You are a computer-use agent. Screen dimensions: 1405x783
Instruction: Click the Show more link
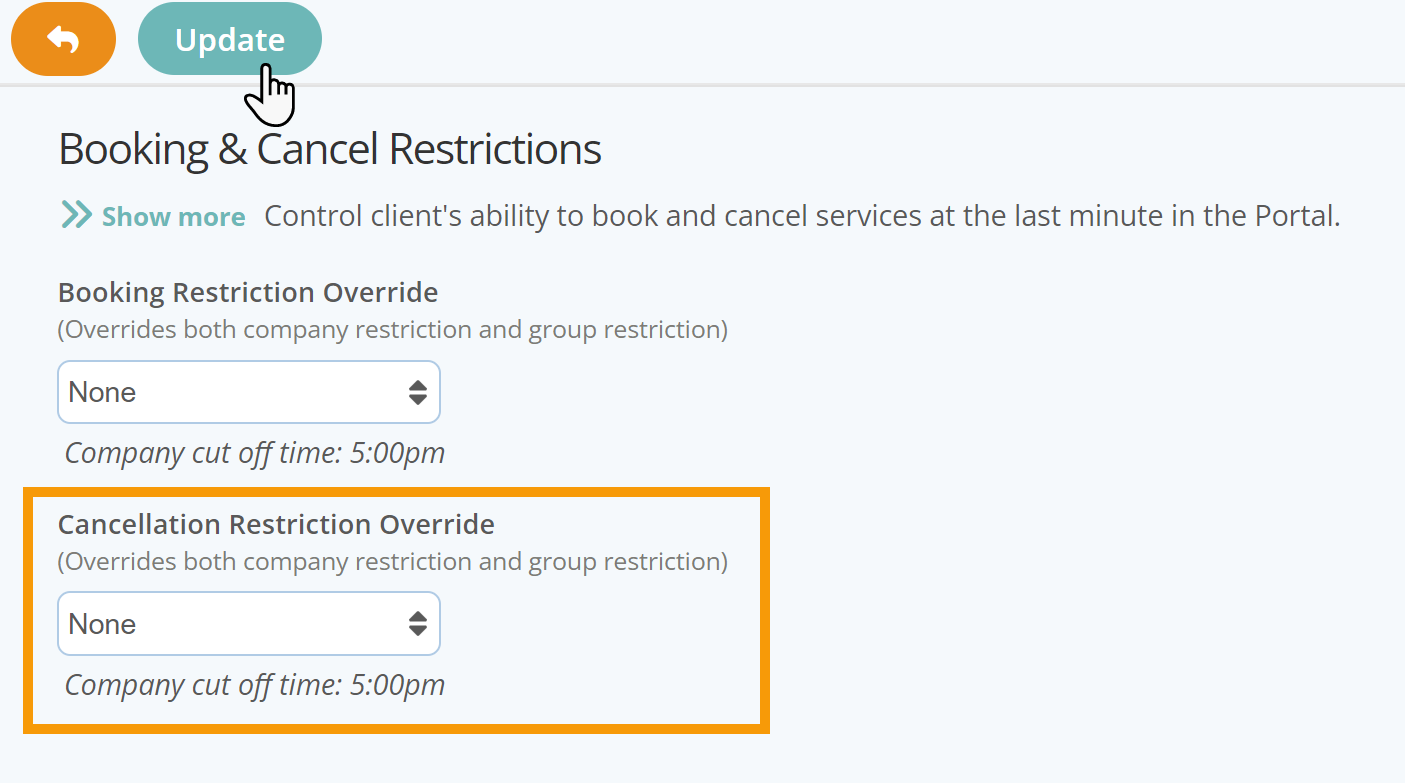(x=173, y=217)
